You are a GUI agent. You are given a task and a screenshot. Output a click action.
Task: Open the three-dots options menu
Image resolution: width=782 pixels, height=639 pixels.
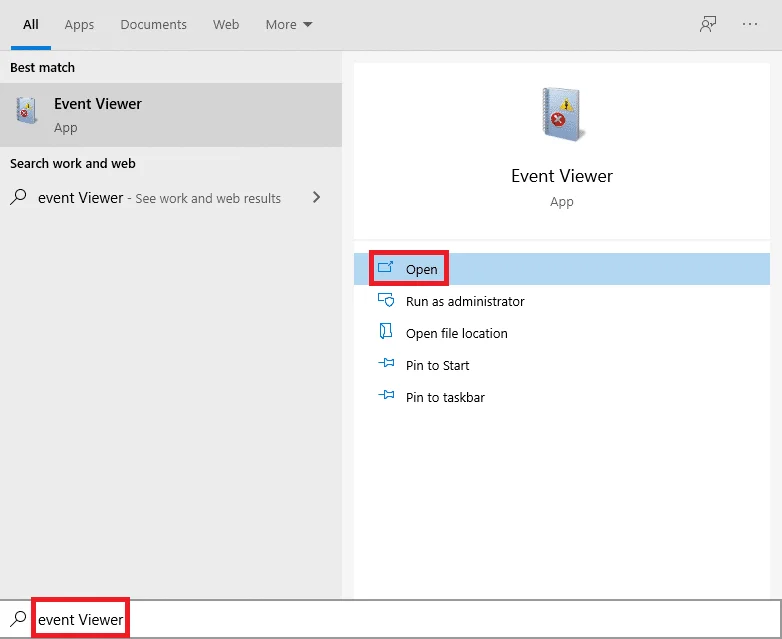click(x=750, y=24)
